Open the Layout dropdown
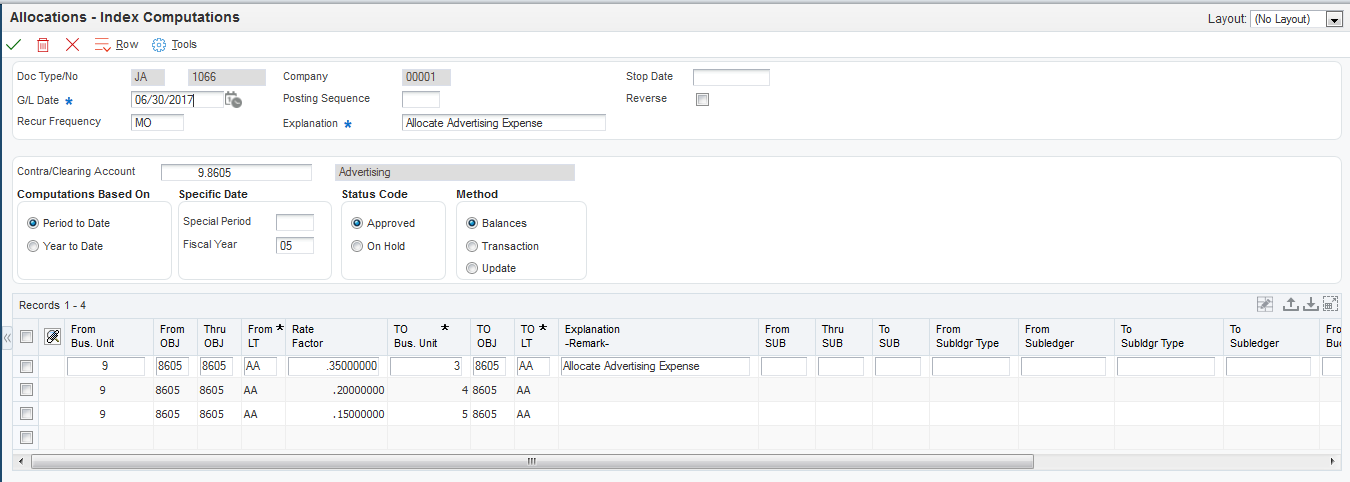Screen dimensions: 1350x482 click(x=1333, y=19)
